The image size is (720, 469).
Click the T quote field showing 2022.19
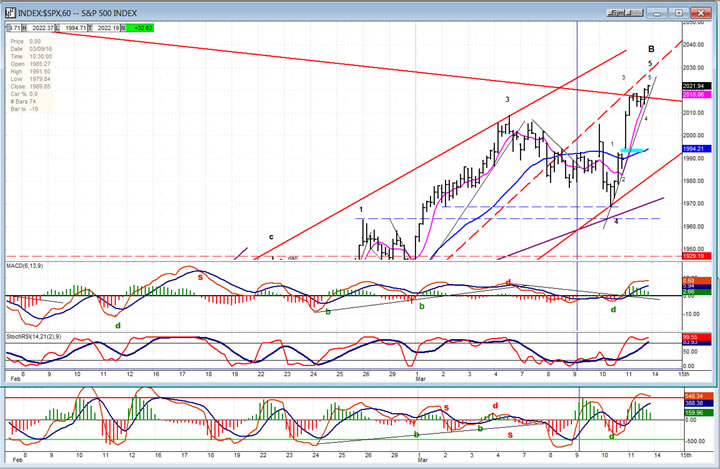(104, 28)
